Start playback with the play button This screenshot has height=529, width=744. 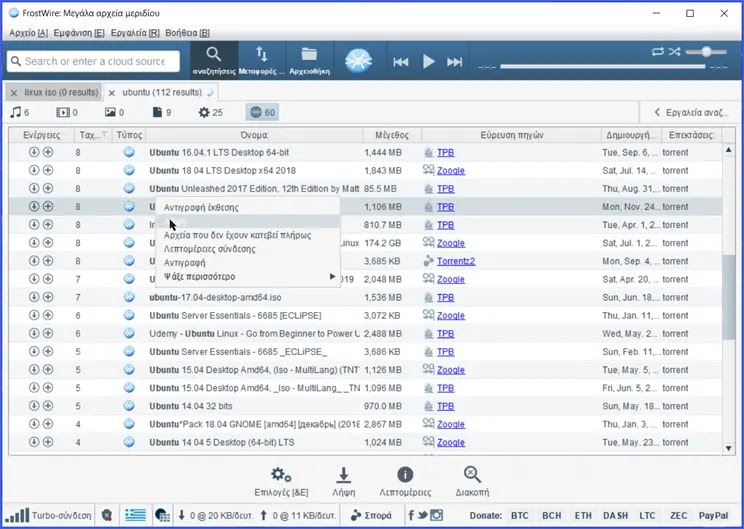coord(428,62)
